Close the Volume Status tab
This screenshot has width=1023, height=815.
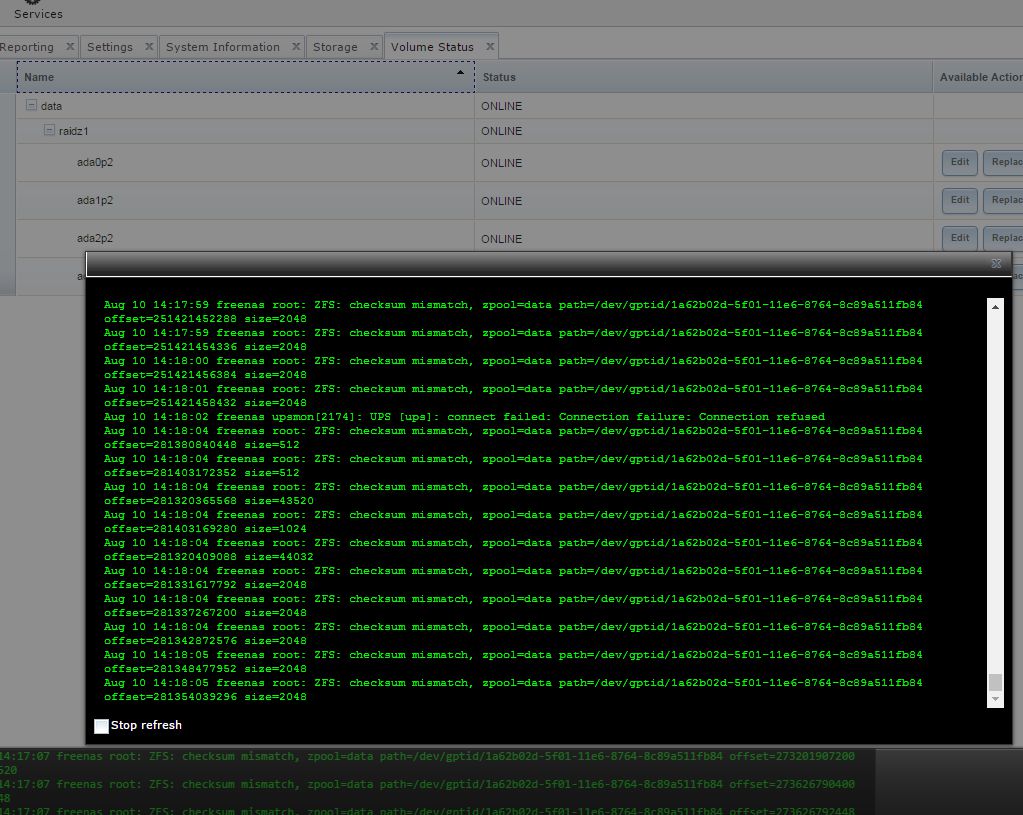tap(489, 46)
